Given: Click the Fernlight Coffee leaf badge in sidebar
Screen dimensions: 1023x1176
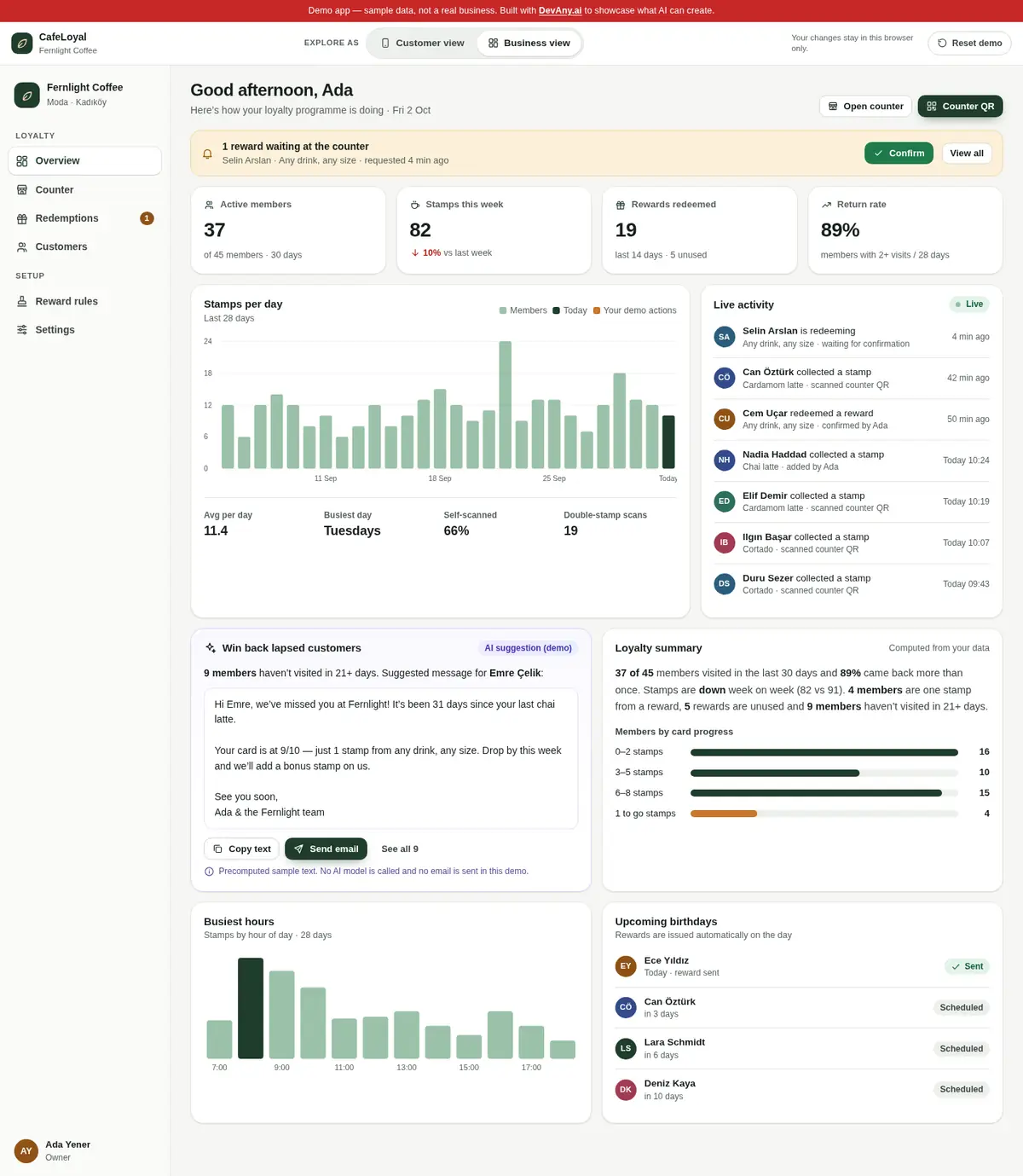Looking at the screenshot, I should (27, 95).
